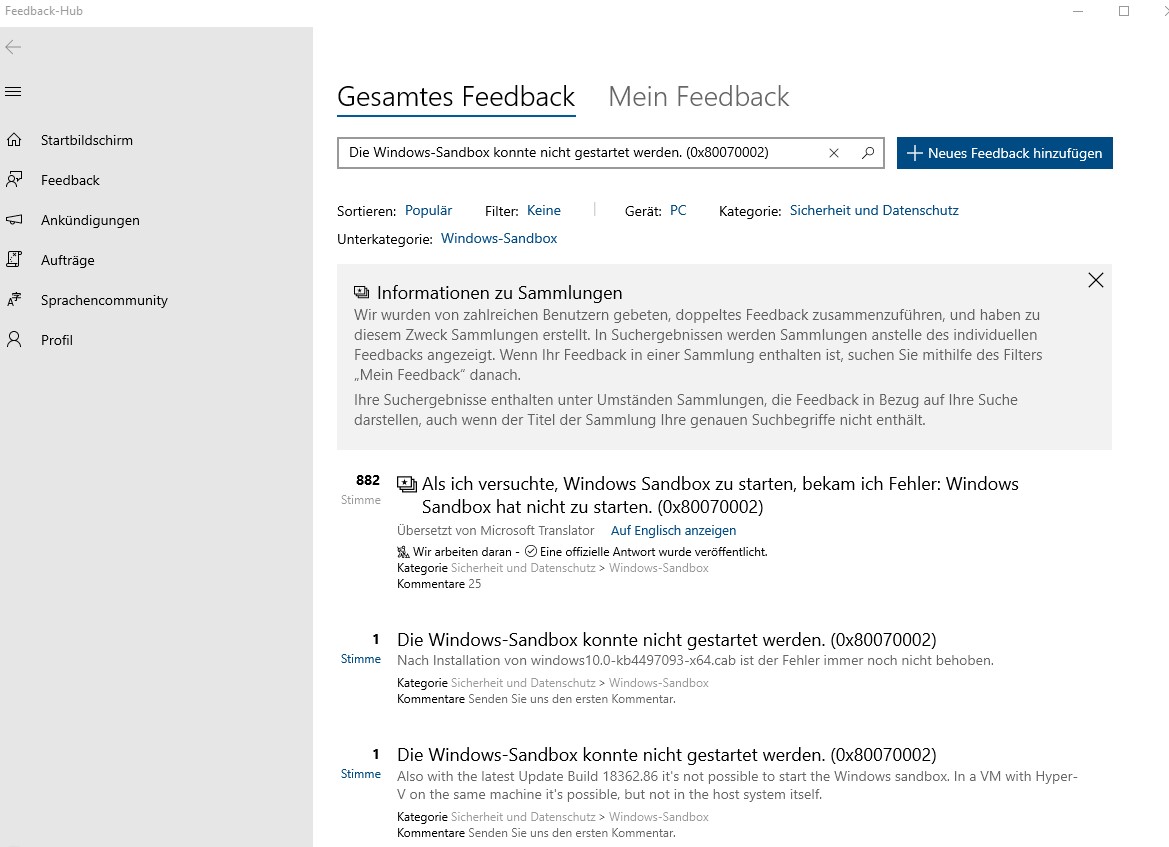The image size is (1169, 847).
Task: Open the Filter Keine dropdown
Action: [x=543, y=210]
